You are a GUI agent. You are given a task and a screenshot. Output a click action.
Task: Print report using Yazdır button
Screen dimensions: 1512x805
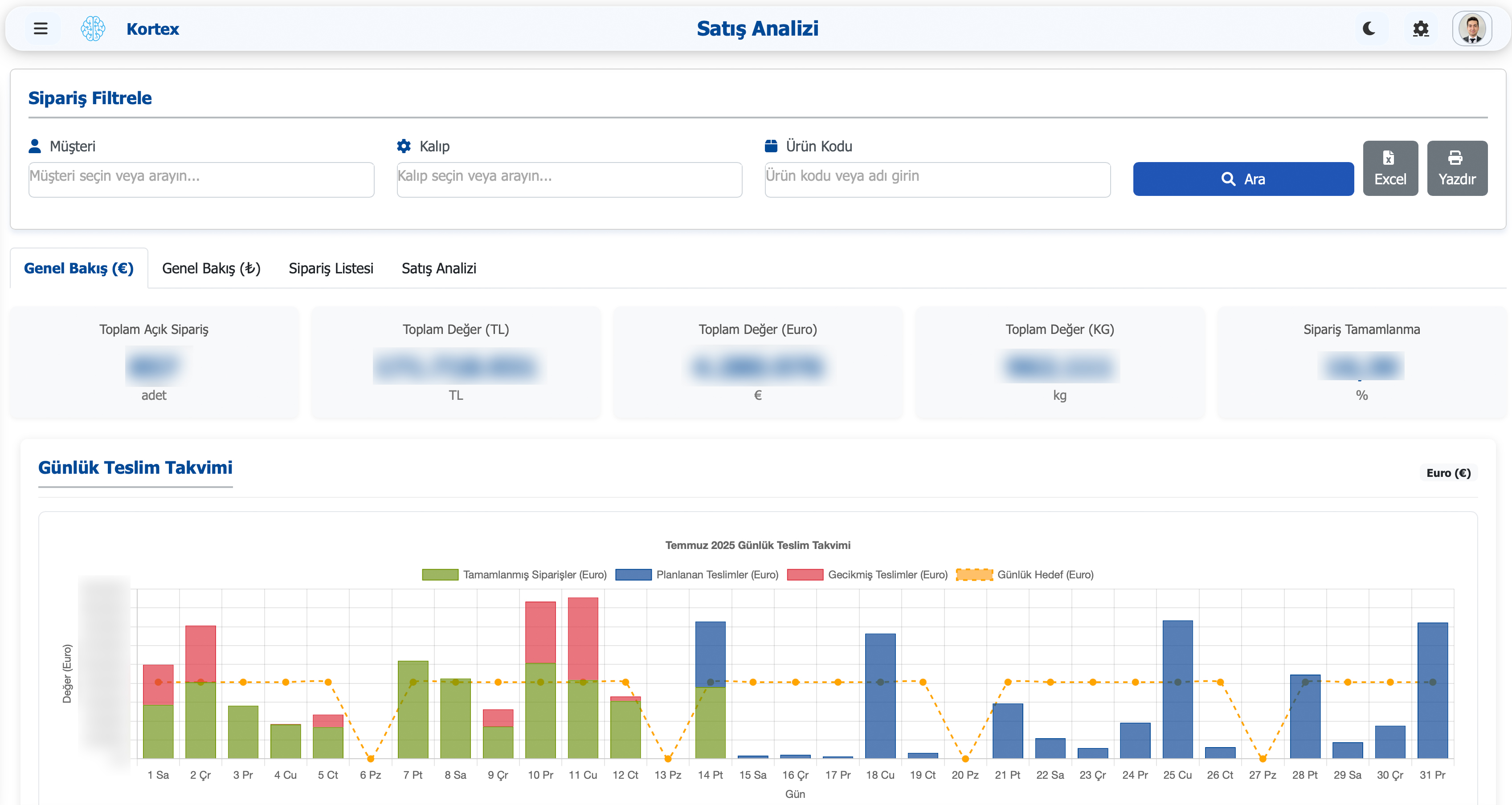1457,168
